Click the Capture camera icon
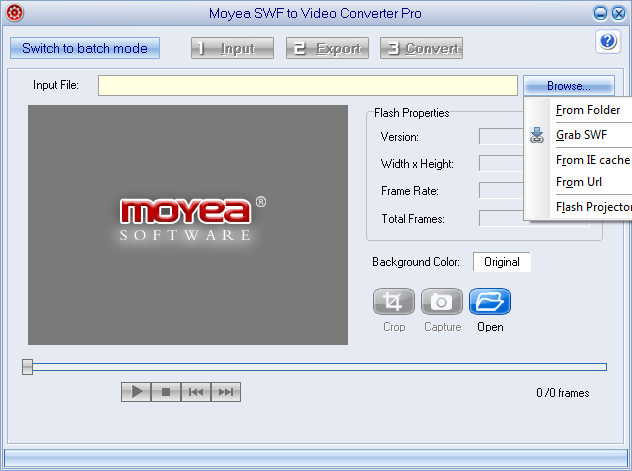This screenshot has height=471, width=632. (442, 301)
